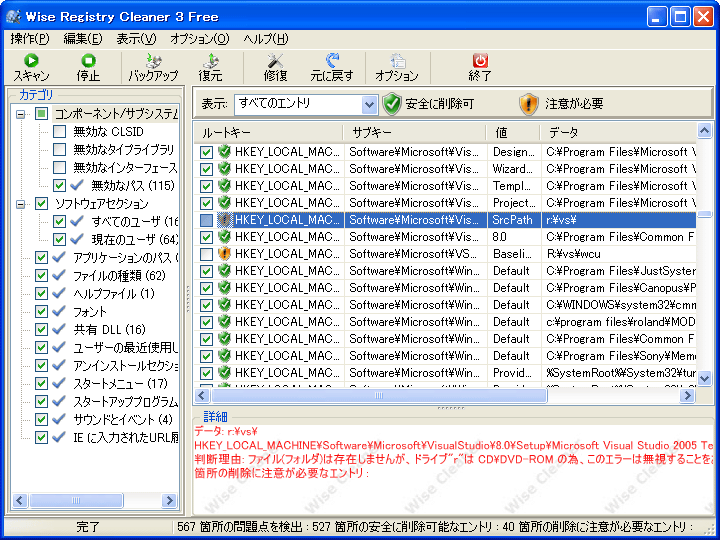
Task: Select the IE に入力されたURL履歴 tree item
Action: [126, 438]
